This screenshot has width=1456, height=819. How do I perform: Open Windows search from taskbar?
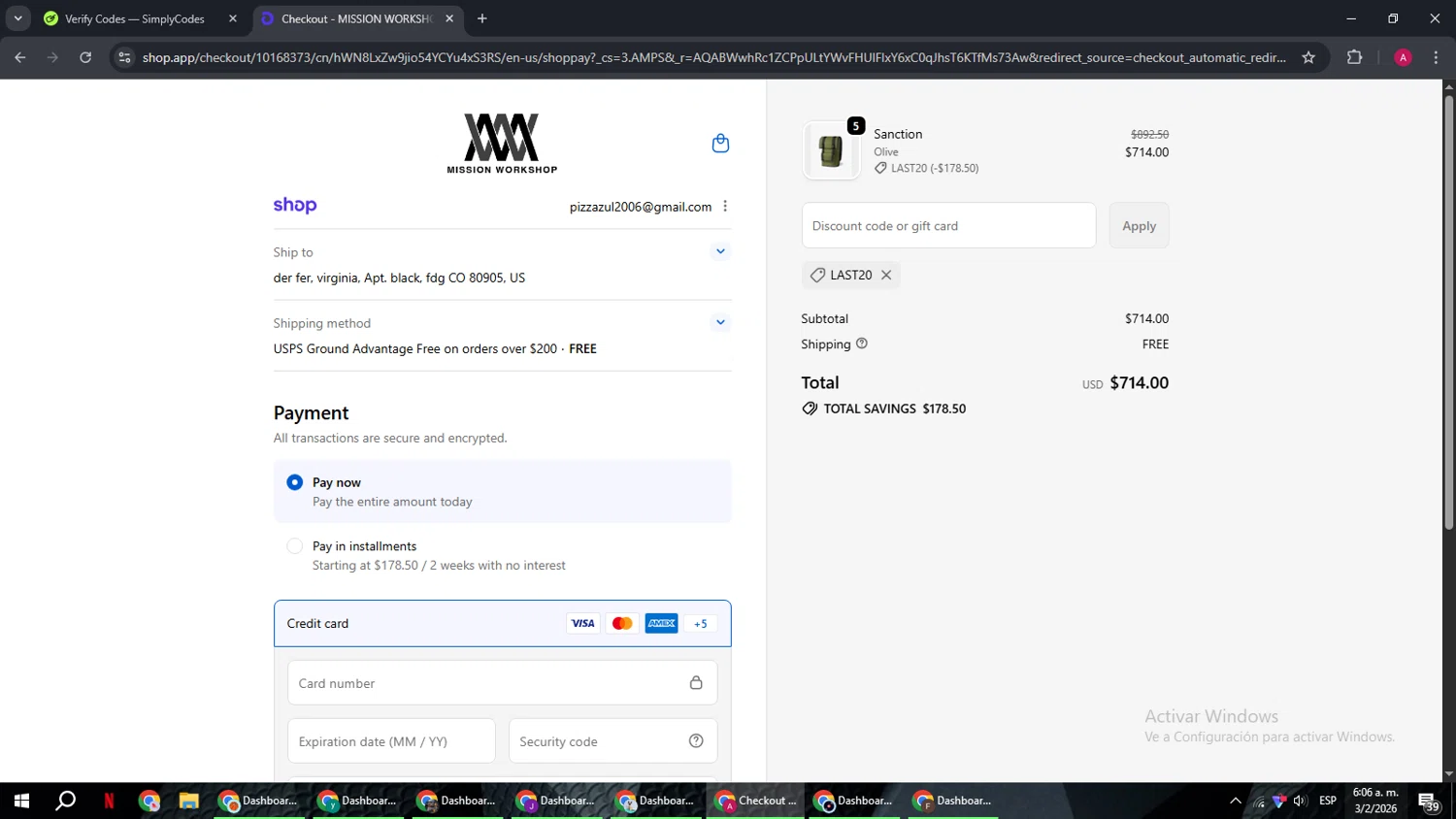click(65, 801)
